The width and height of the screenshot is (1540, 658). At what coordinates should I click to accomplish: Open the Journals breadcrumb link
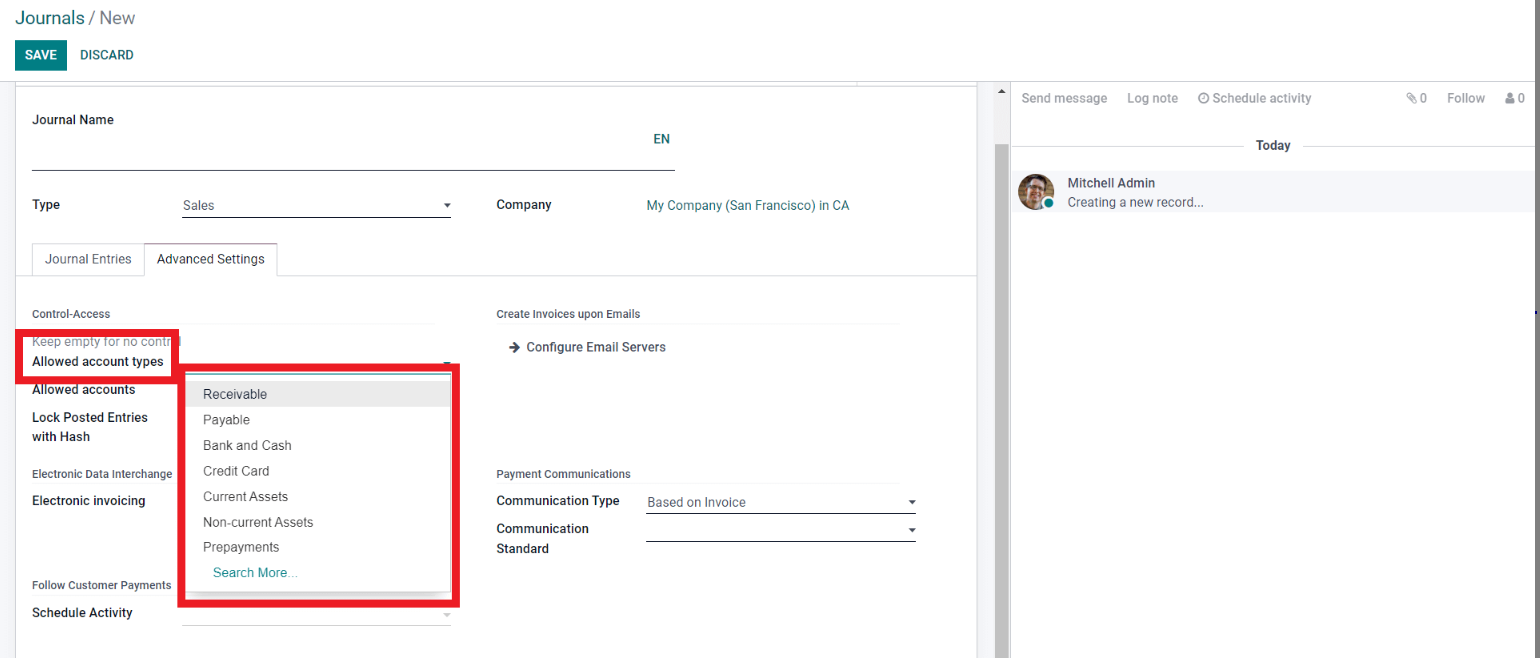coord(49,18)
